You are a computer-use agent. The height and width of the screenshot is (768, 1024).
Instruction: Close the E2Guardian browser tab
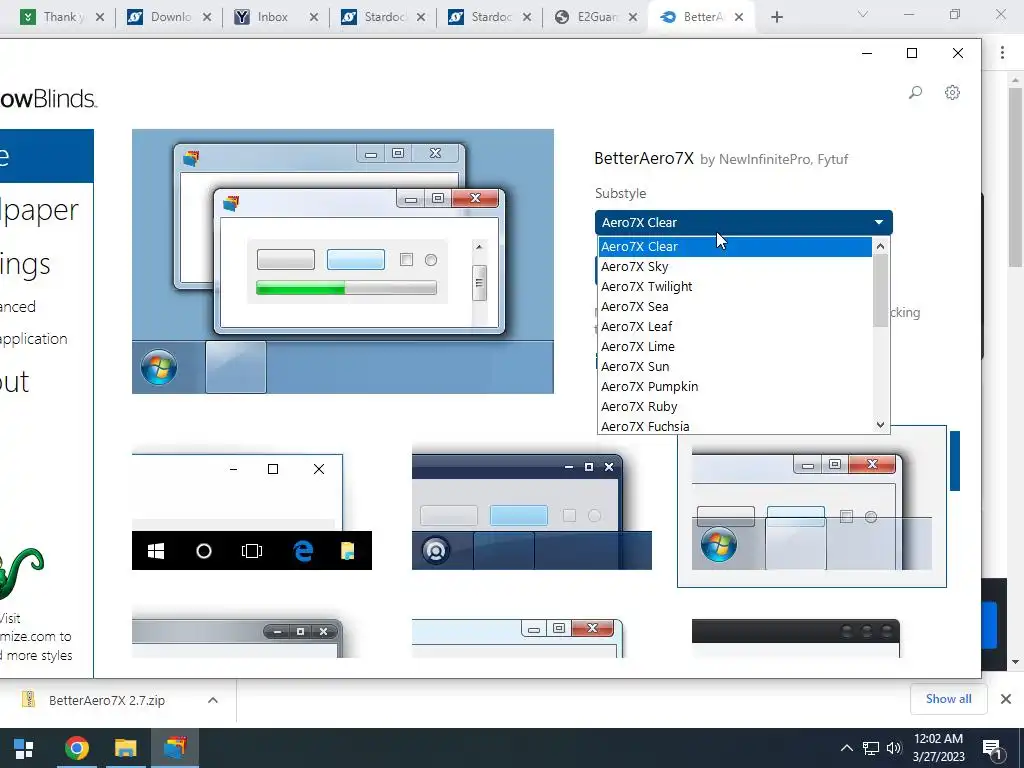[x=633, y=18]
